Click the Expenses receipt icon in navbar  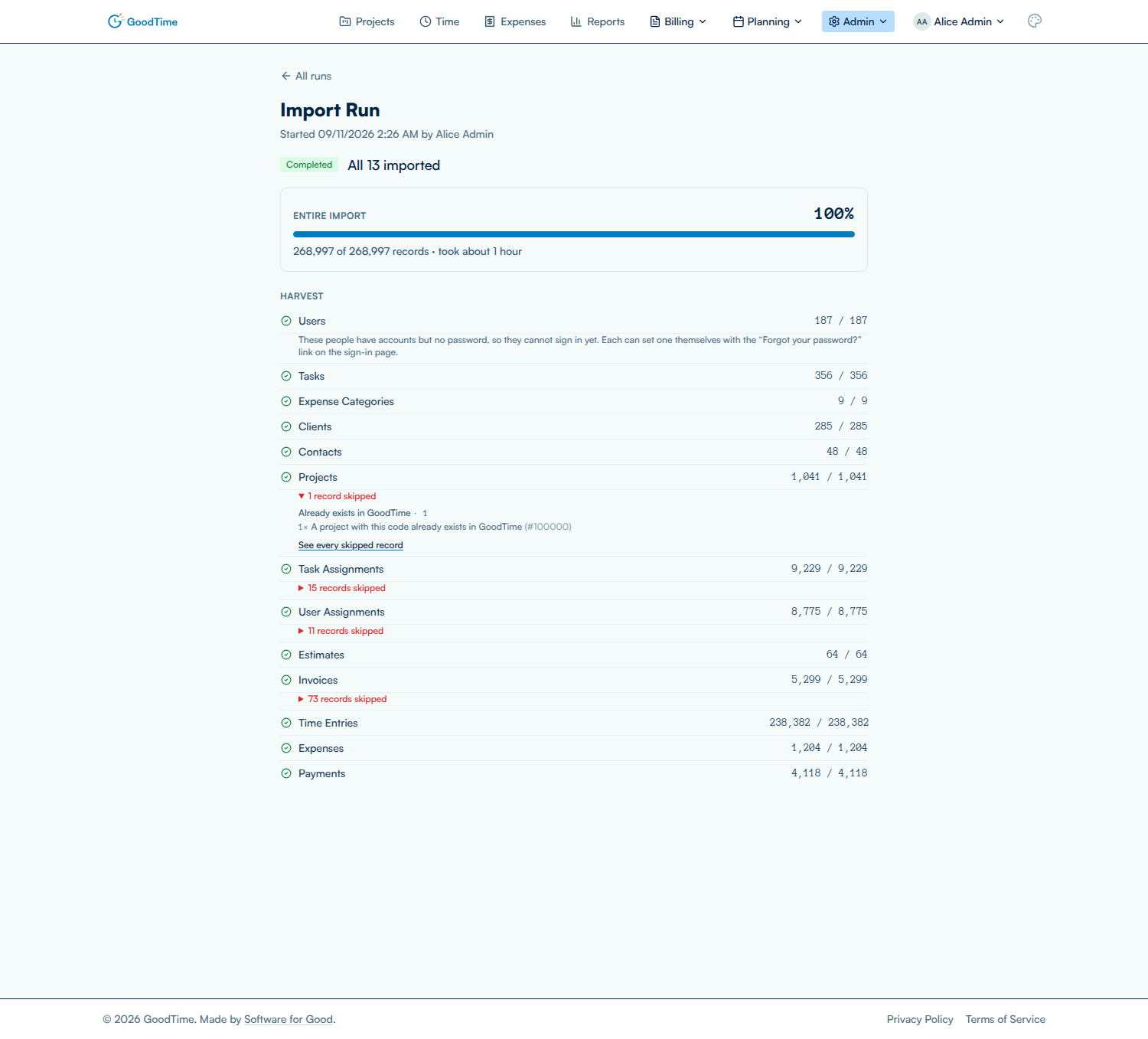pos(490,21)
